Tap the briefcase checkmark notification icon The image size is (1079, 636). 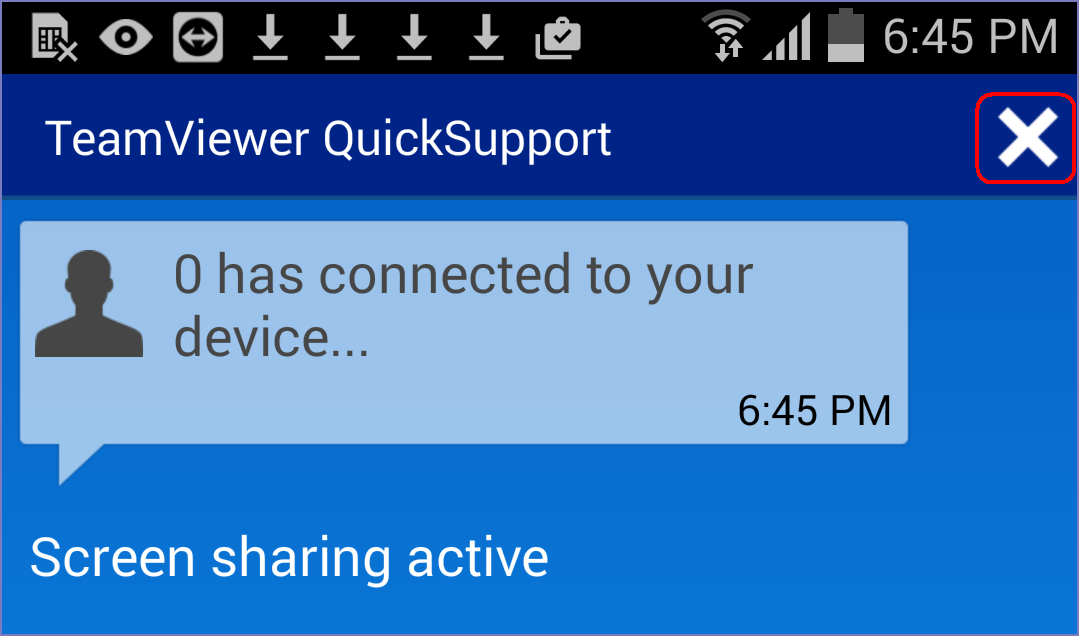[558, 38]
